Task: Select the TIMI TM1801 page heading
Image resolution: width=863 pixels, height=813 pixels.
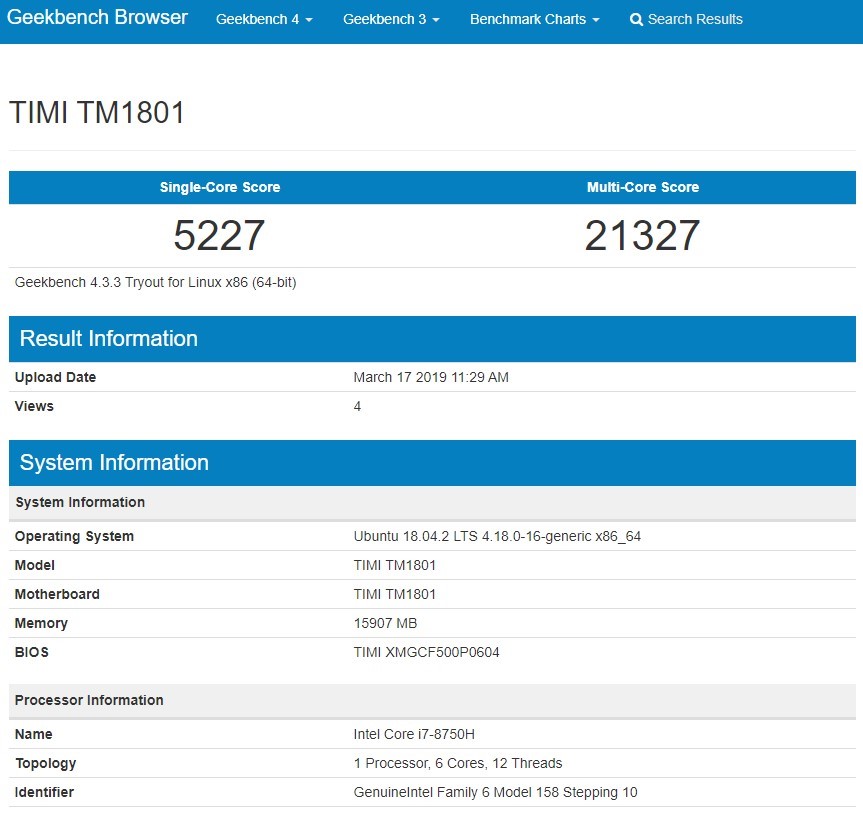Action: (x=97, y=112)
